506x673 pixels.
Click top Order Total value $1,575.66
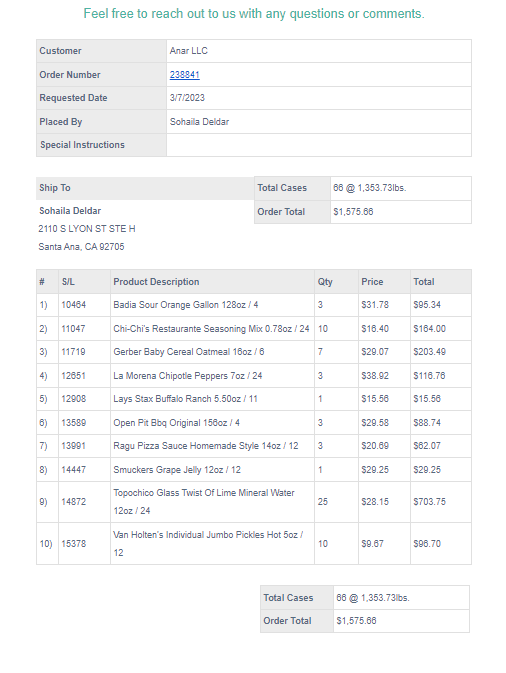pyautogui.click(x=353, y=212)
